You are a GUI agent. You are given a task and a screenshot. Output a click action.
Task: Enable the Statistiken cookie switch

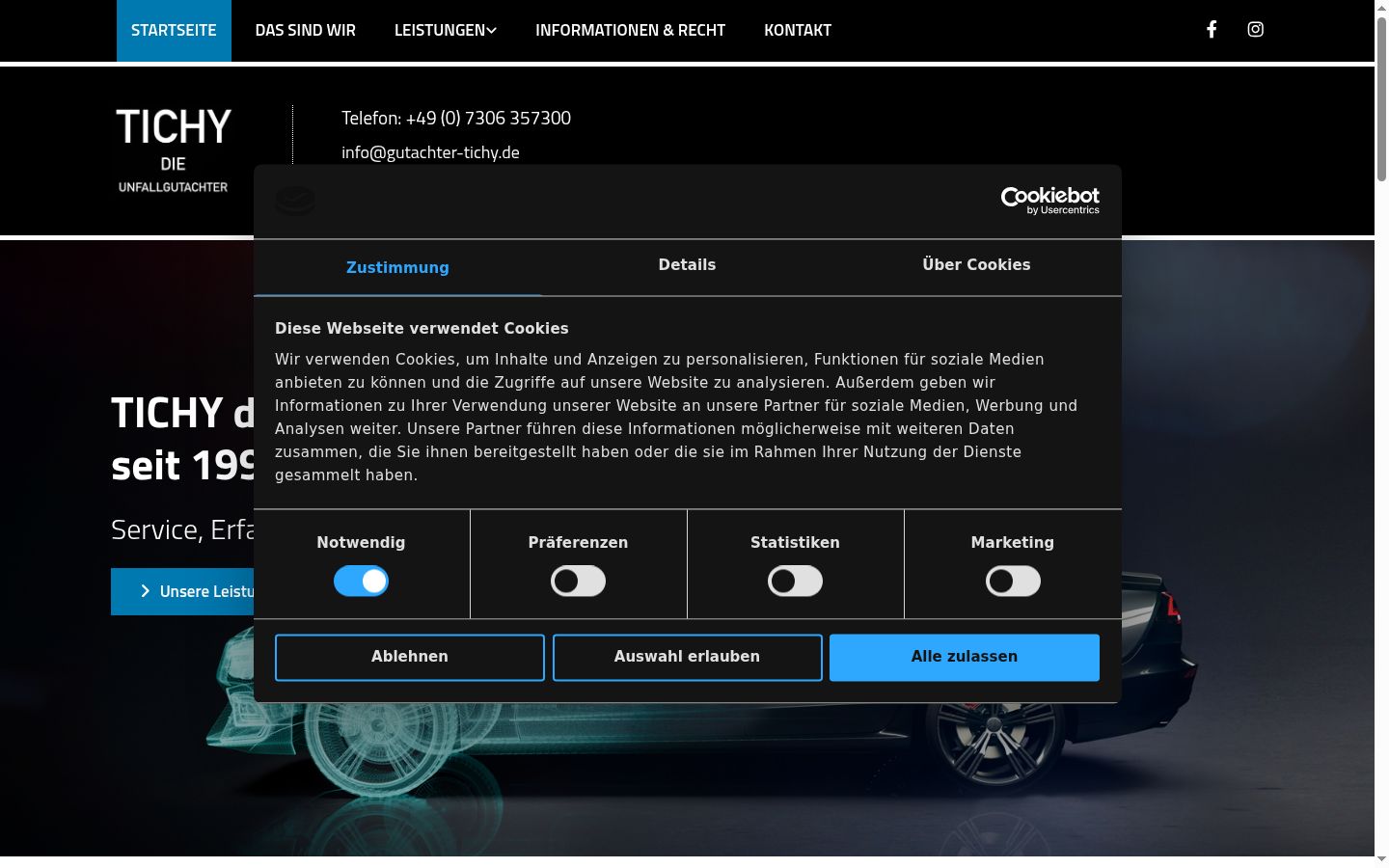[x=795, y=581]
